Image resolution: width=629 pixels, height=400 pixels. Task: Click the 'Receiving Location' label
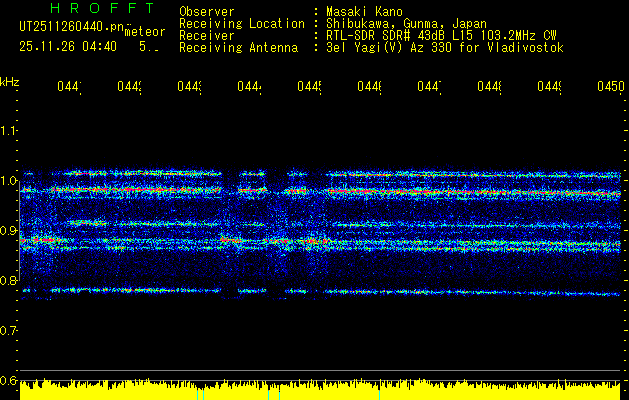tap(242, 24)
